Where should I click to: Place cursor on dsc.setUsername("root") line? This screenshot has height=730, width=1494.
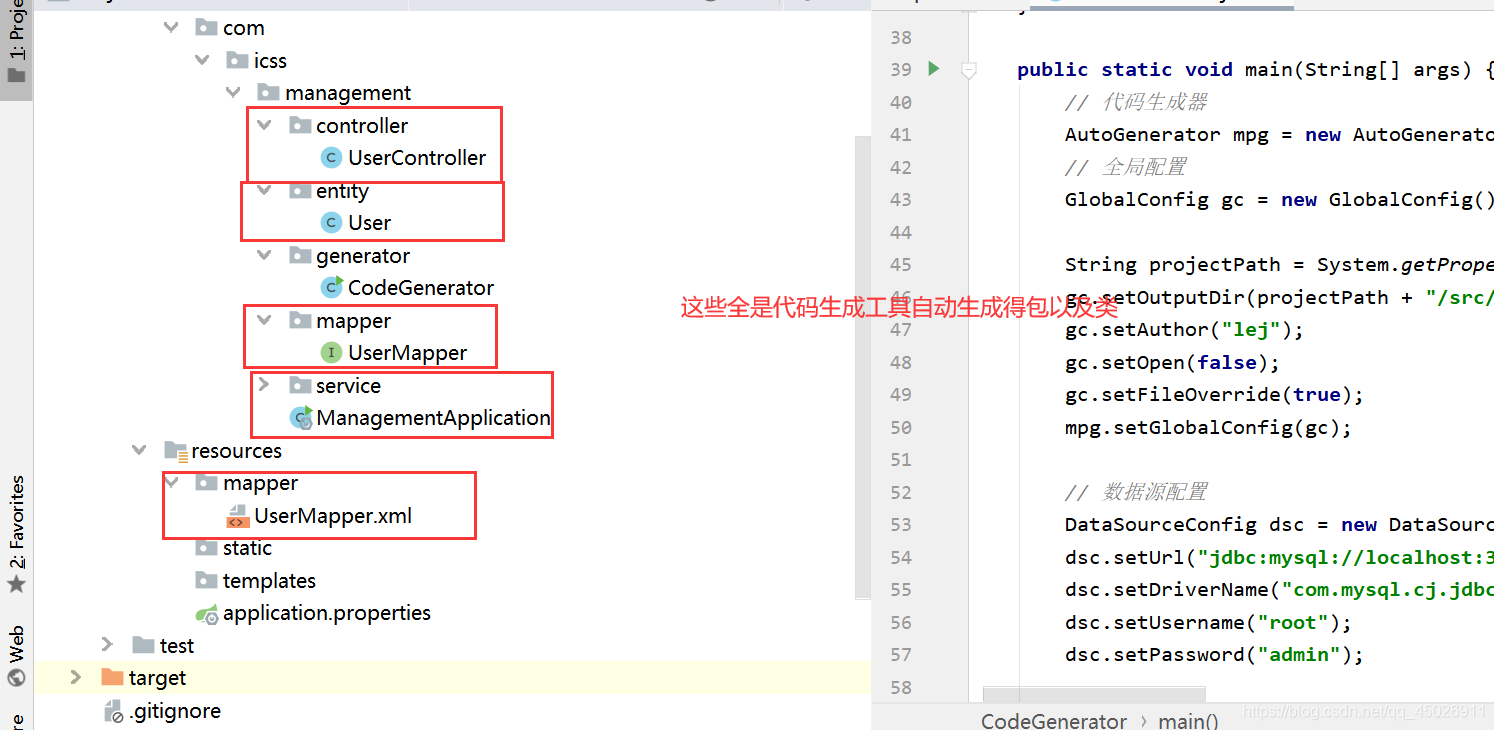coord(1208,622)
